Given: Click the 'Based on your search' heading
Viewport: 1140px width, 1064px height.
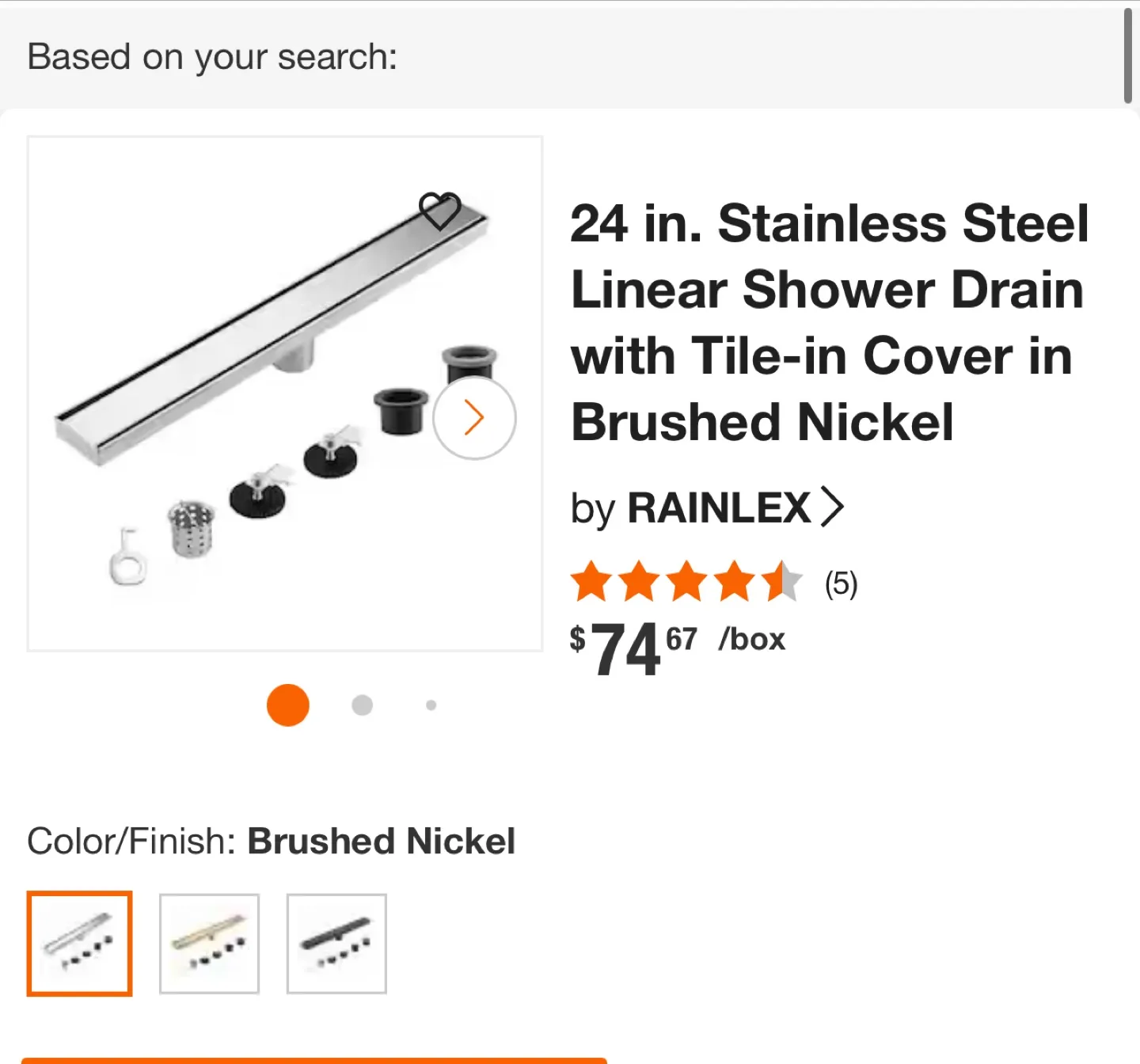Looking at the screenshot, I should tap(212, 56).
